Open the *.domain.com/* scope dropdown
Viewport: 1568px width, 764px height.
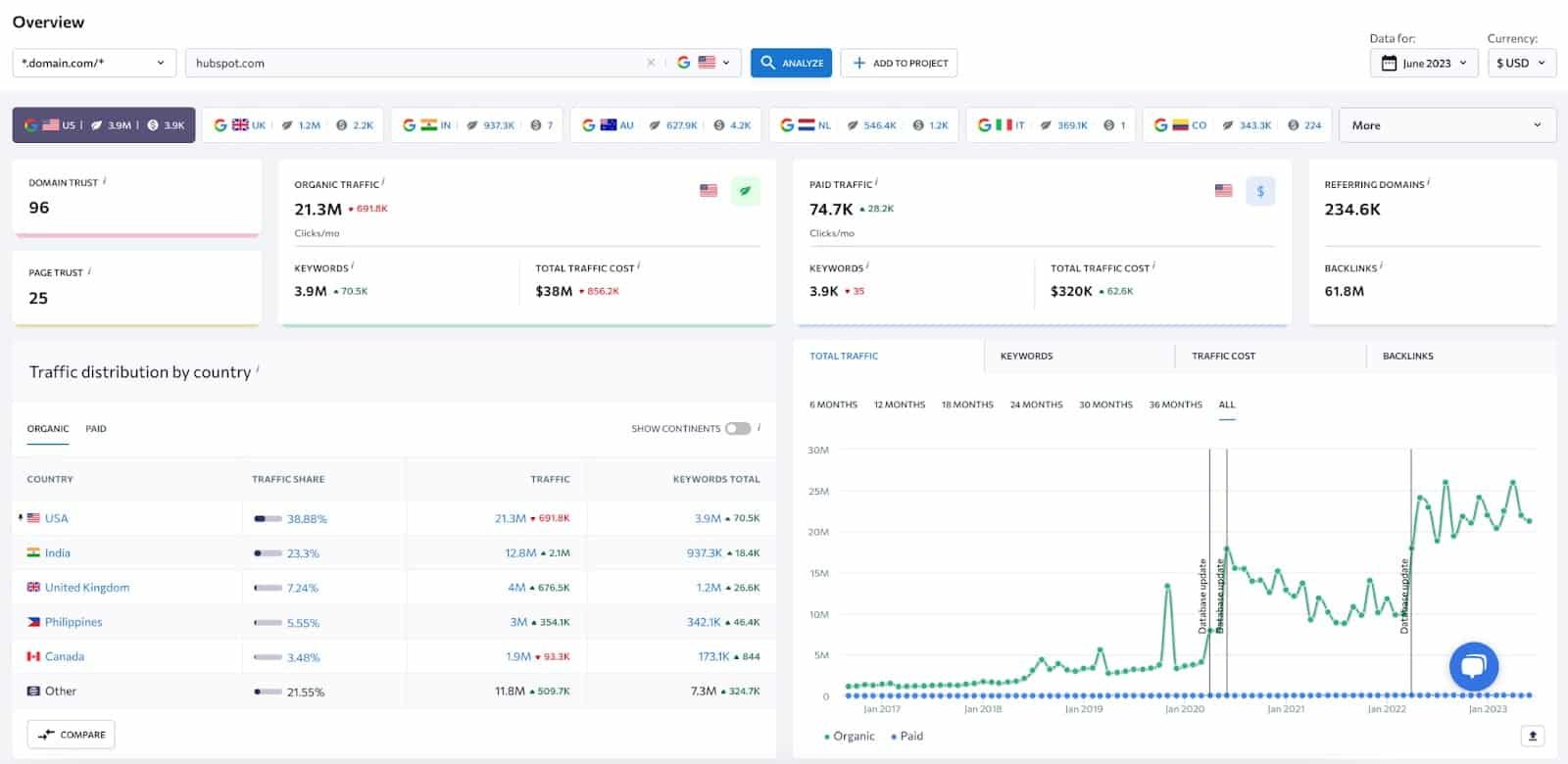[x=94, y=63]
